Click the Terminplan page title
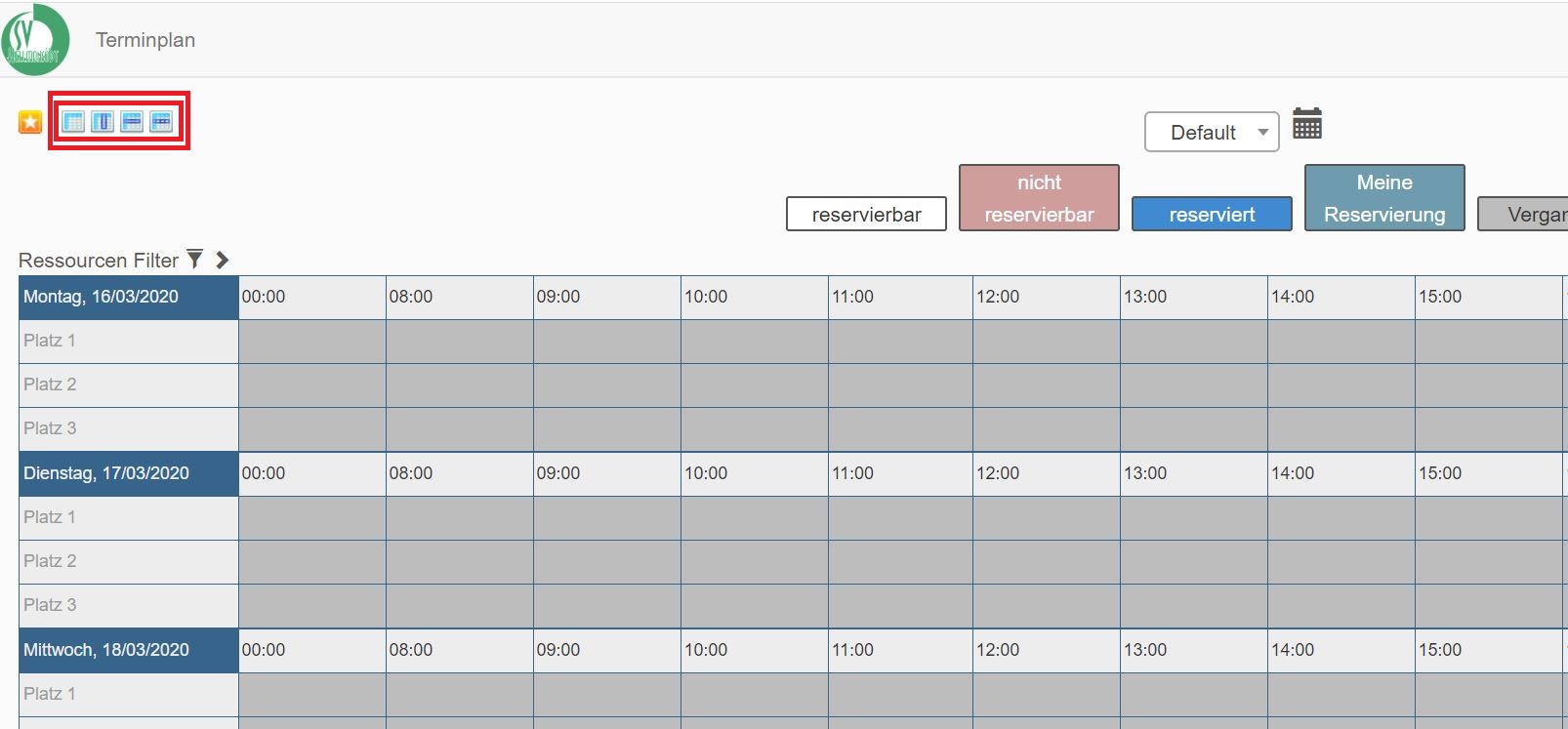The height and width of the screenshot is (729, 1568). [145, 40]
